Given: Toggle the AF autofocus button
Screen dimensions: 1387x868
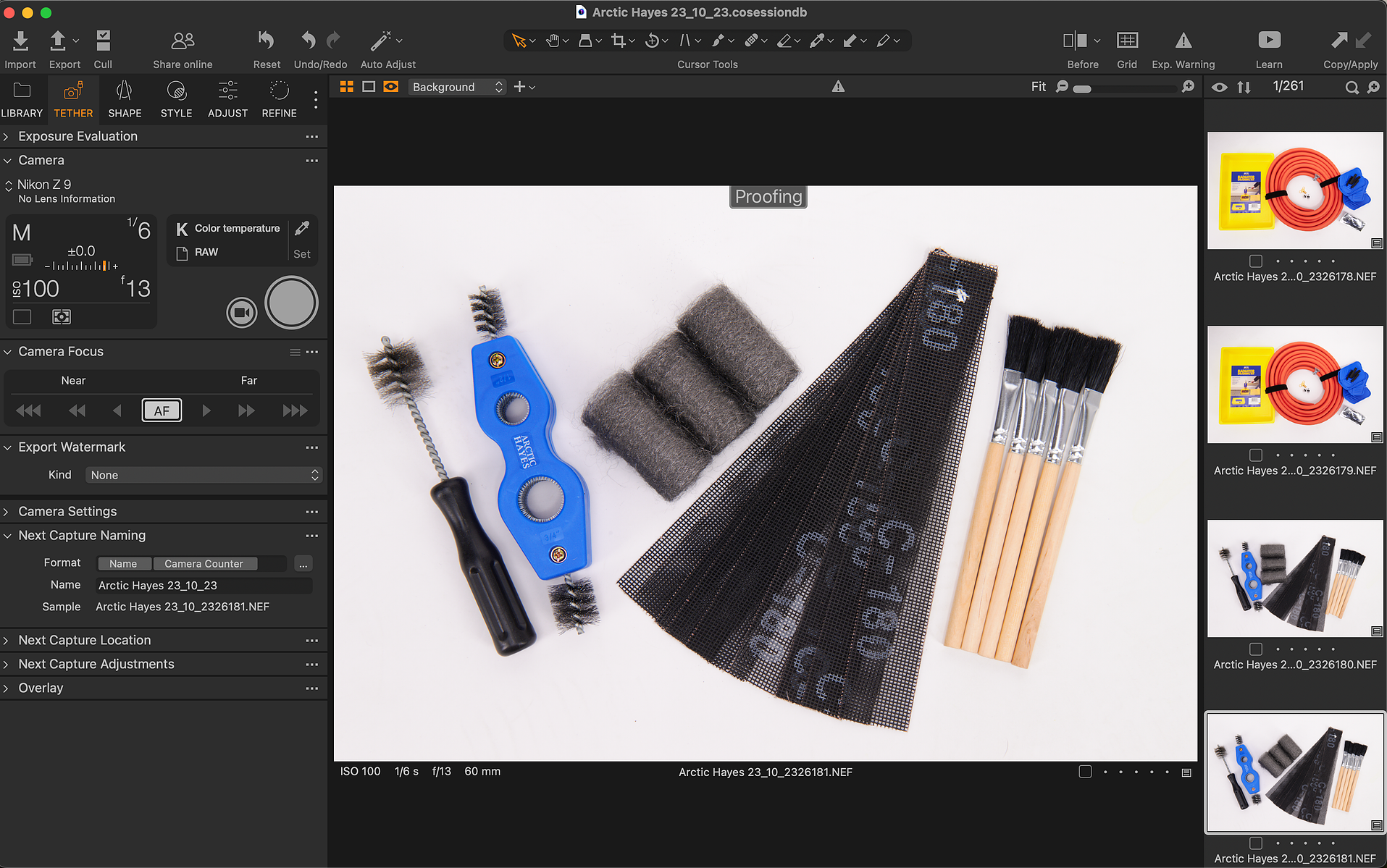Looking at the screenshot, I should (x=162, y=410).
